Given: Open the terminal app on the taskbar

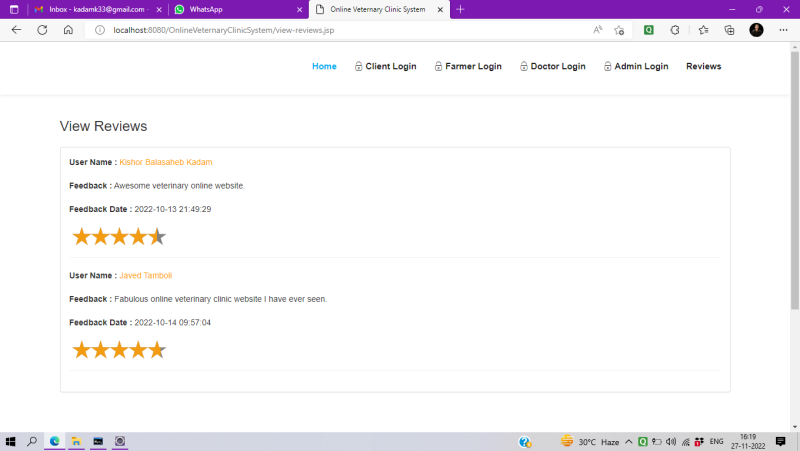Looking at the screenshot, I should coord(98,441).
